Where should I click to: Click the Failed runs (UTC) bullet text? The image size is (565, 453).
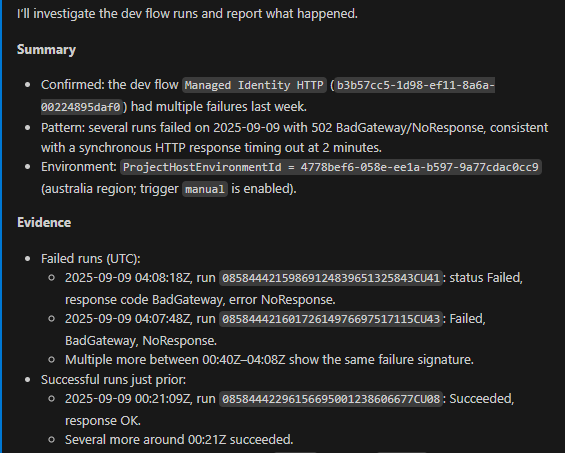click(90, 258)
